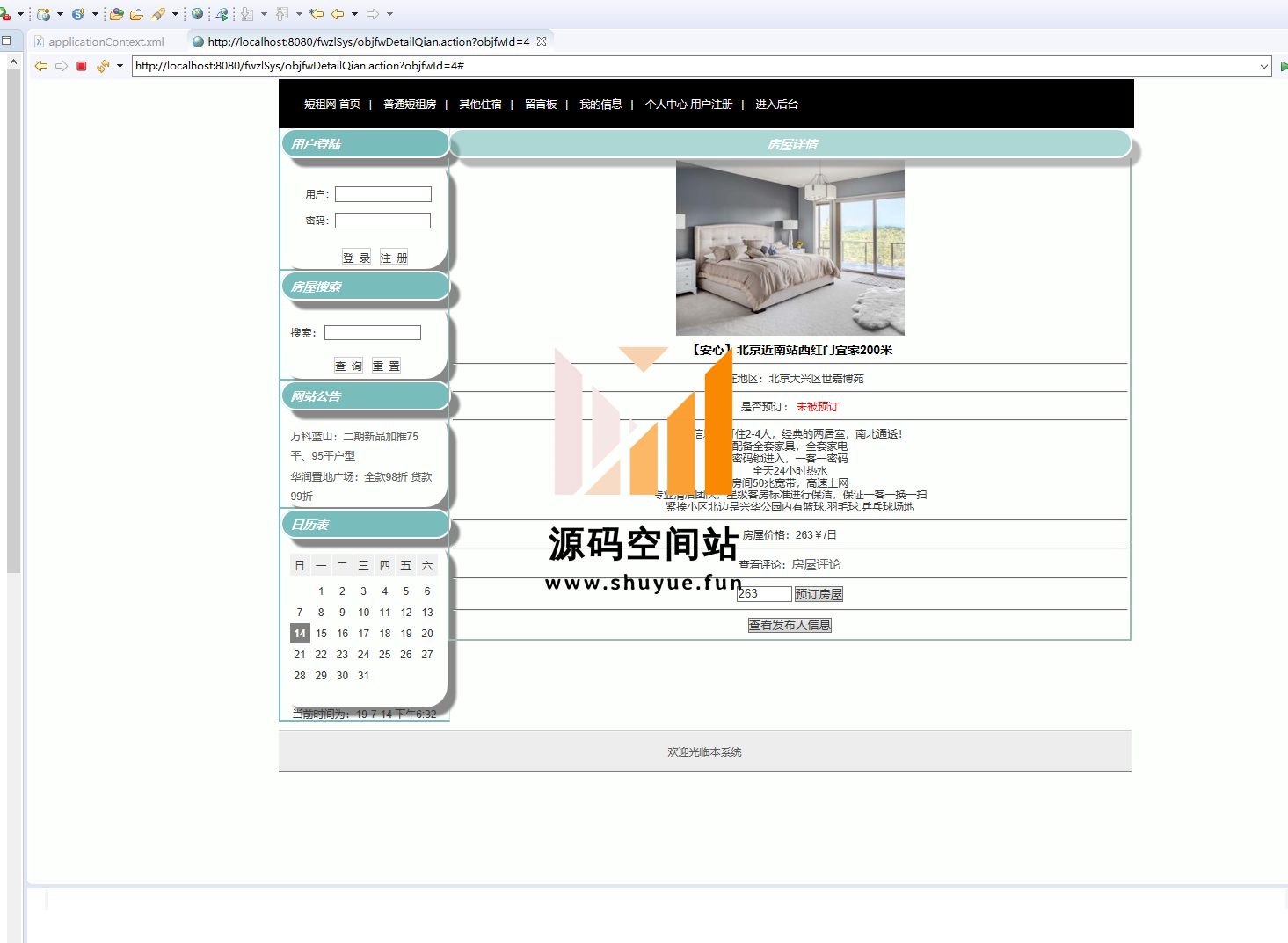Click the 登 录 login button
This screenshot has width=1288, height=943.
pyautogui.click(x=356, y=258)
